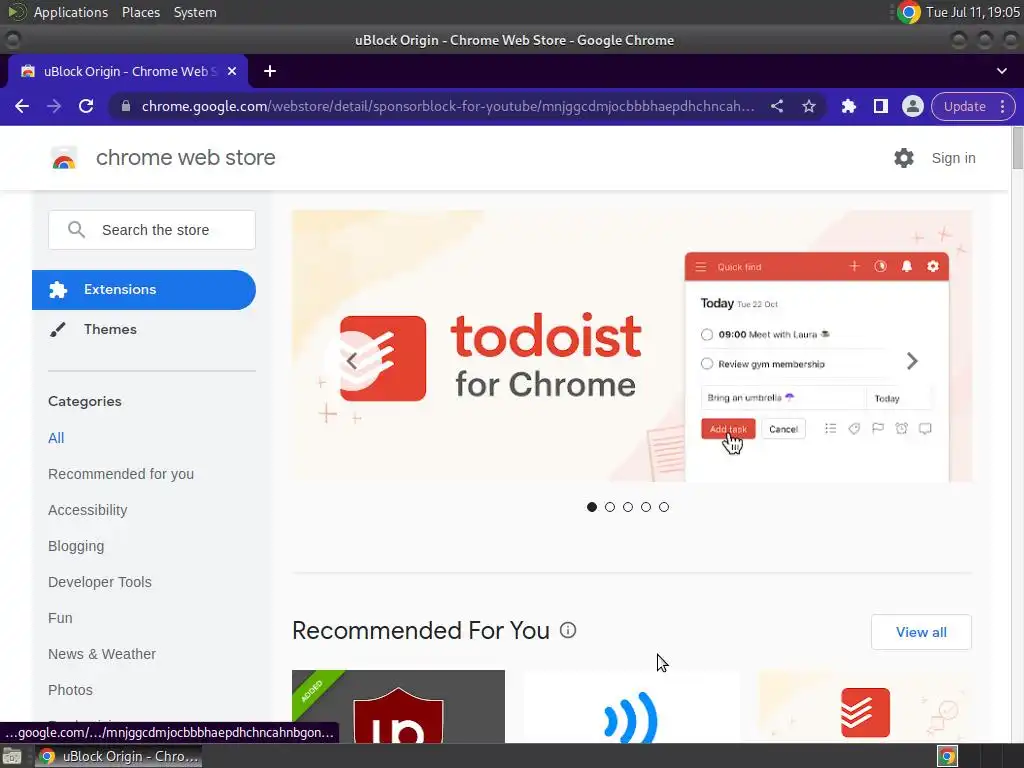This screenshot has height=768, width=1024.
Task: Click Sign in link
Action: click(953, 158)
